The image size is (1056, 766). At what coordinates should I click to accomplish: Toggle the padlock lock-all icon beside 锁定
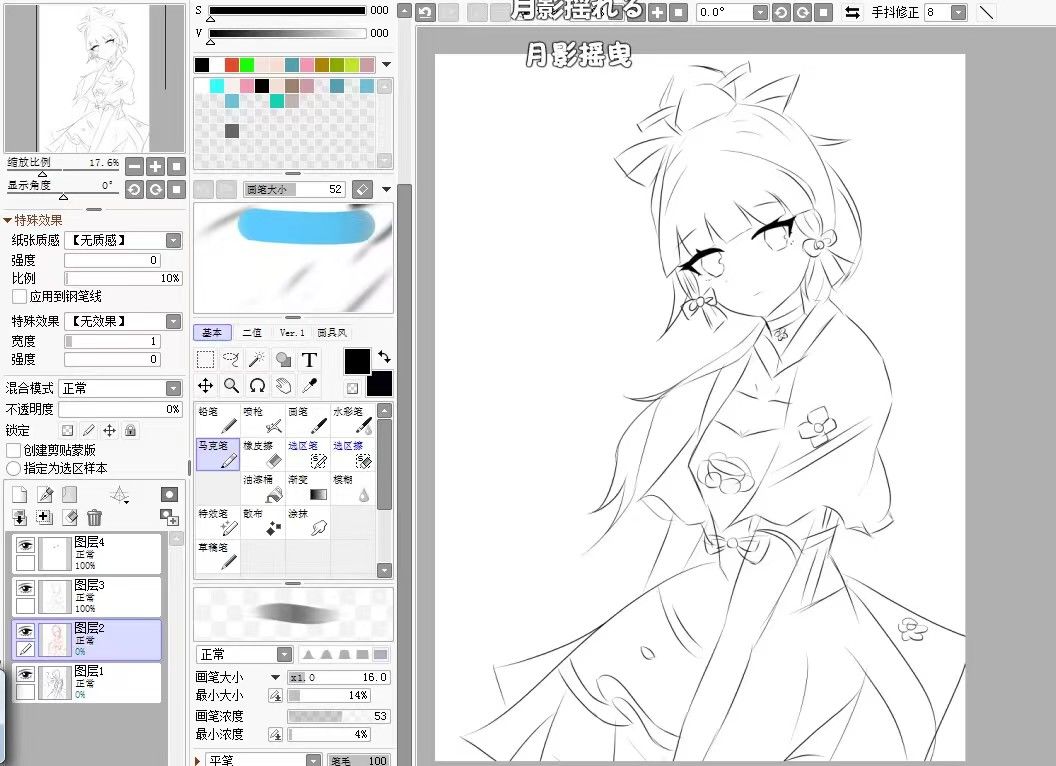[x=131, y=430]
